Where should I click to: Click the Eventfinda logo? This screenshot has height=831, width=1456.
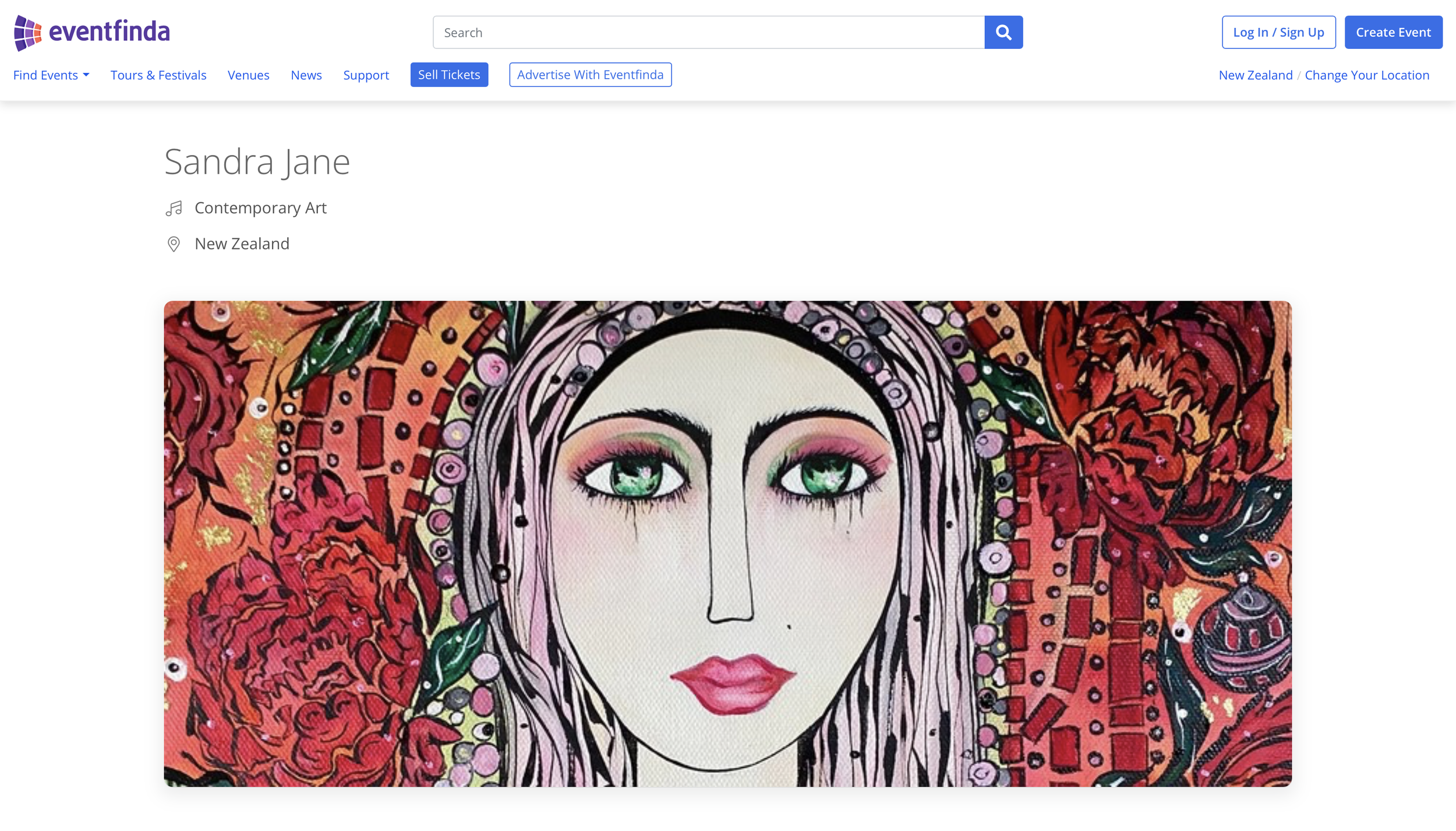(x=92, y=33)
